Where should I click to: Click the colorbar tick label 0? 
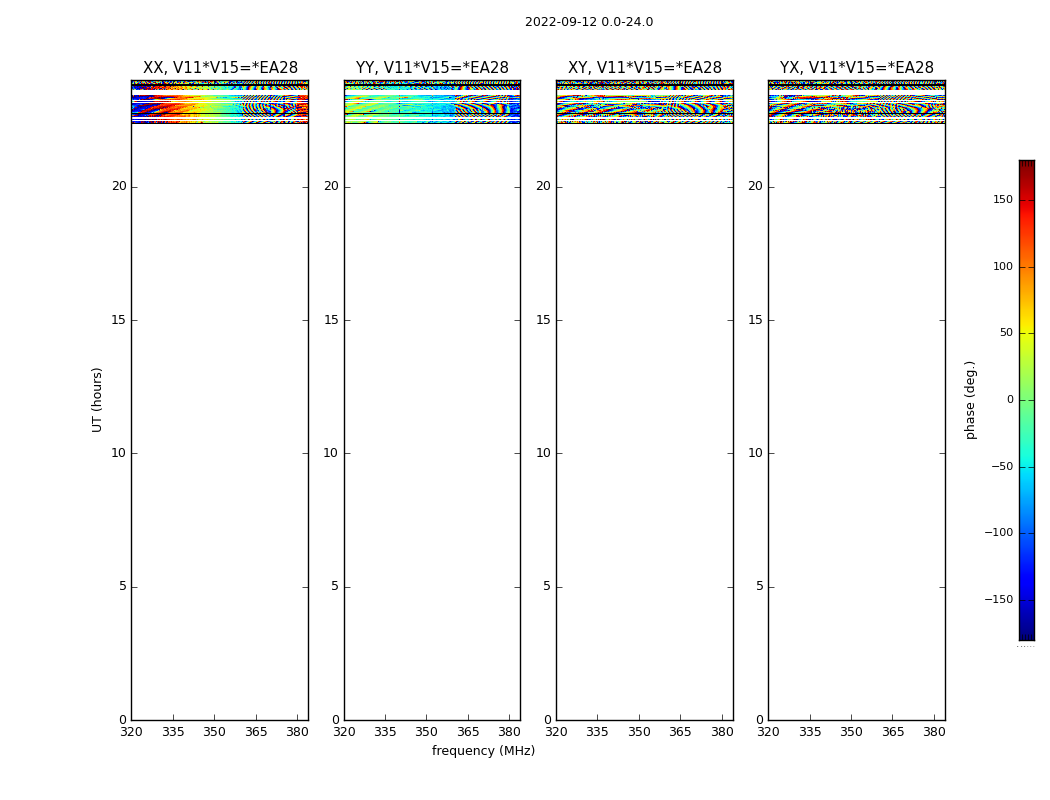point(1010,400)
